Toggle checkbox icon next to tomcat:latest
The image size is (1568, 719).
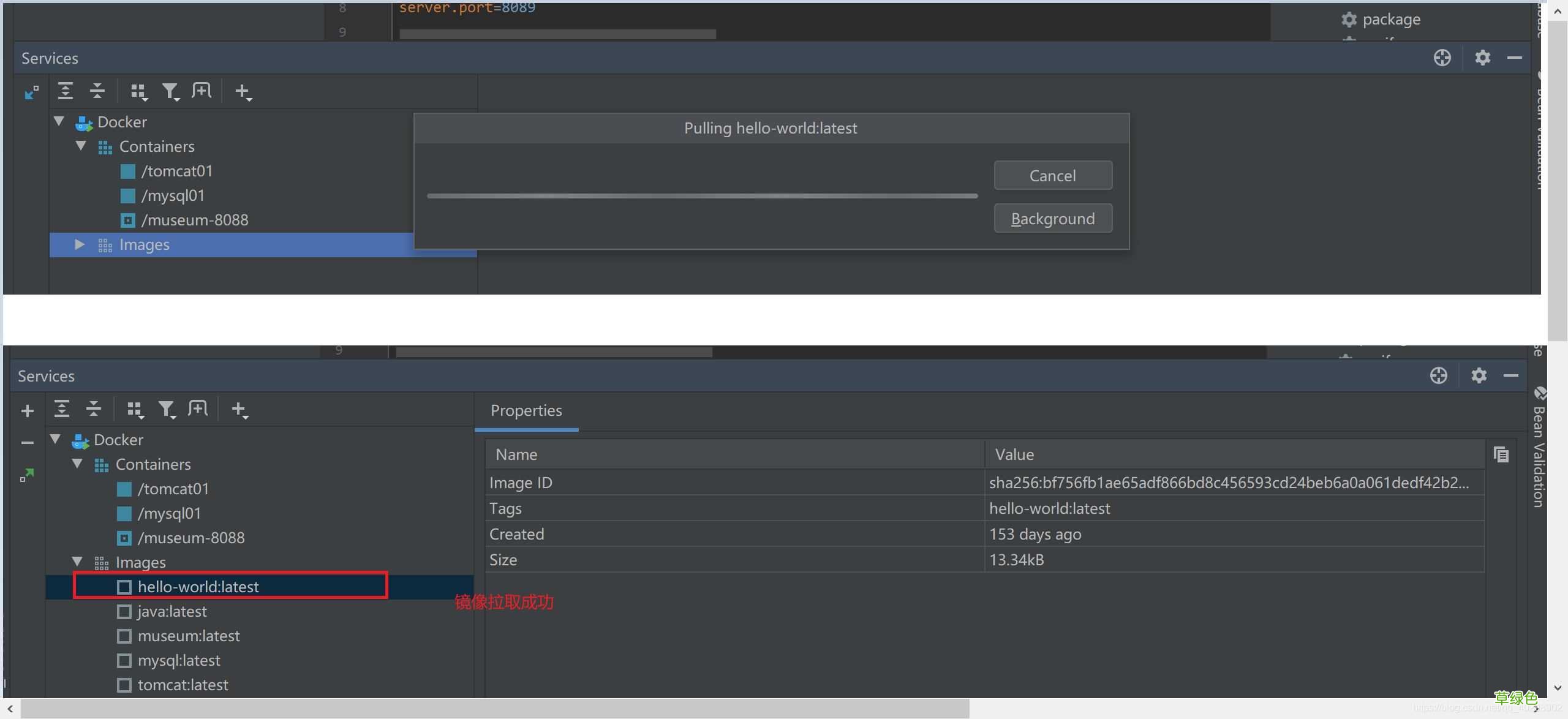click(124, 685)
